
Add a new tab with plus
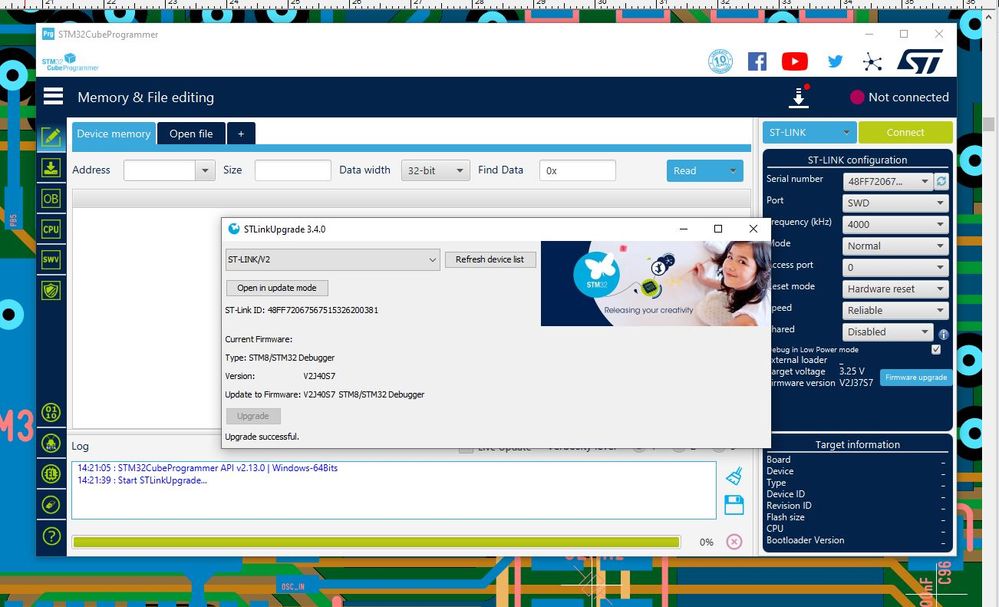coord(241,134)
